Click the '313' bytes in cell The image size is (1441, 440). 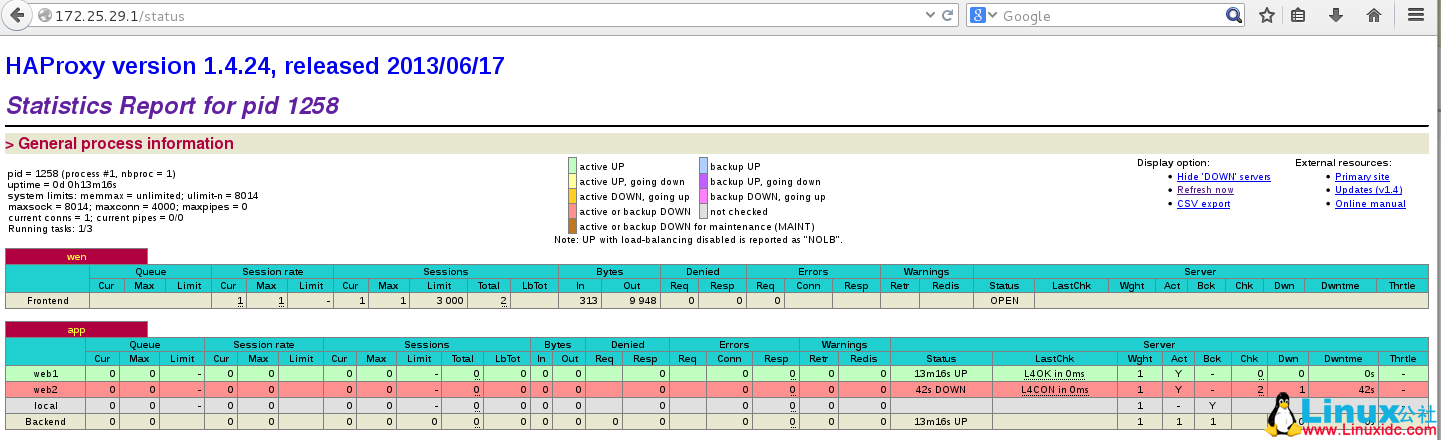pos(582,300)
